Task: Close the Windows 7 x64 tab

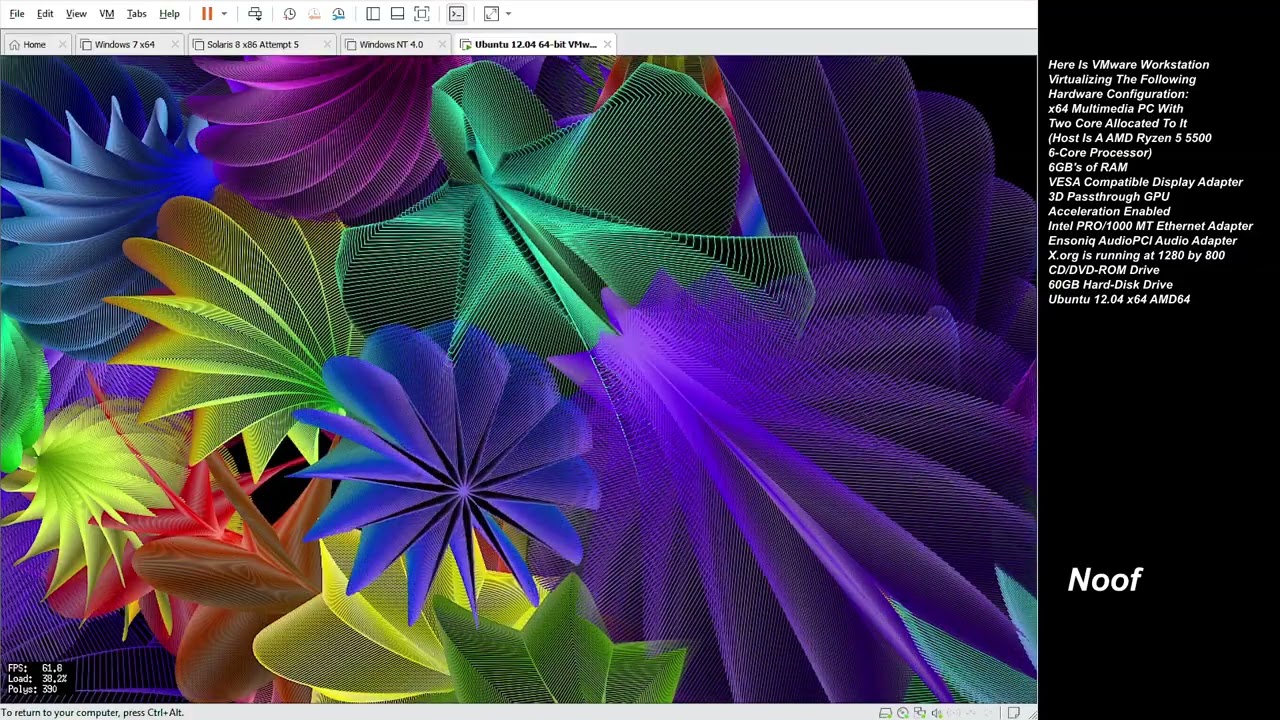Action: 175,44
